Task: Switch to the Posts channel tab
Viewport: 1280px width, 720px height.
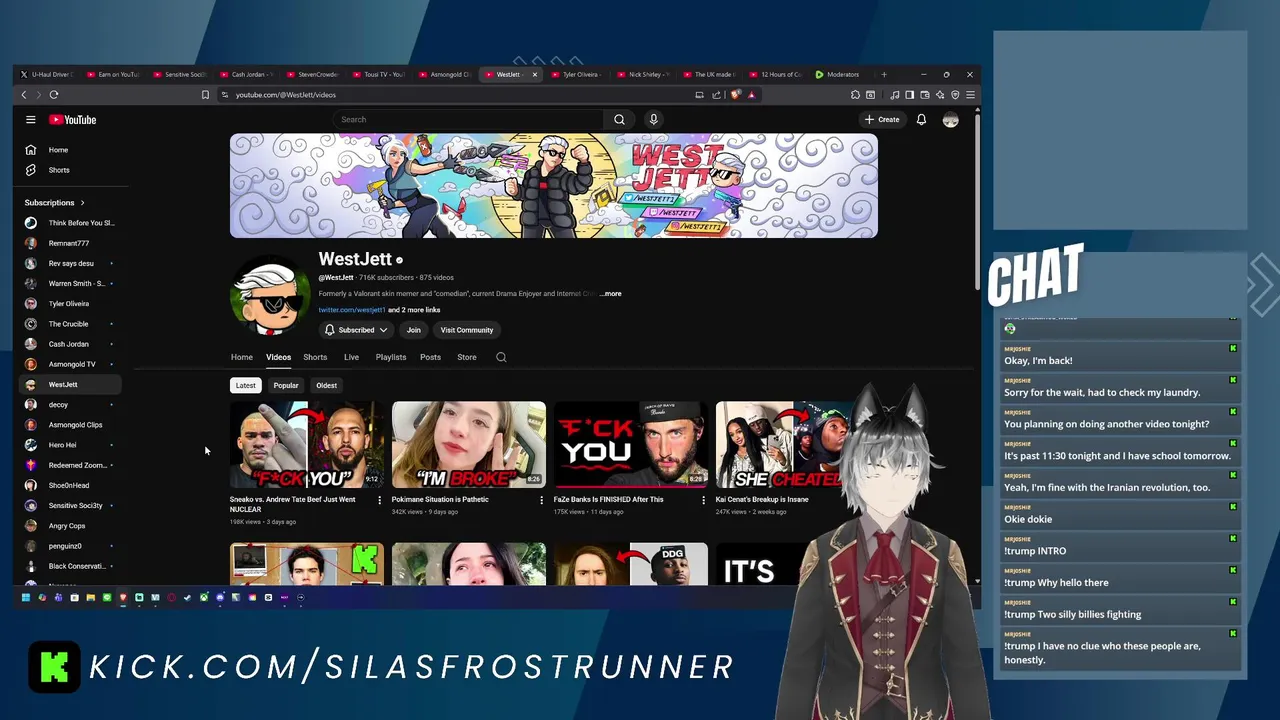Action: [x=430, y=357]
